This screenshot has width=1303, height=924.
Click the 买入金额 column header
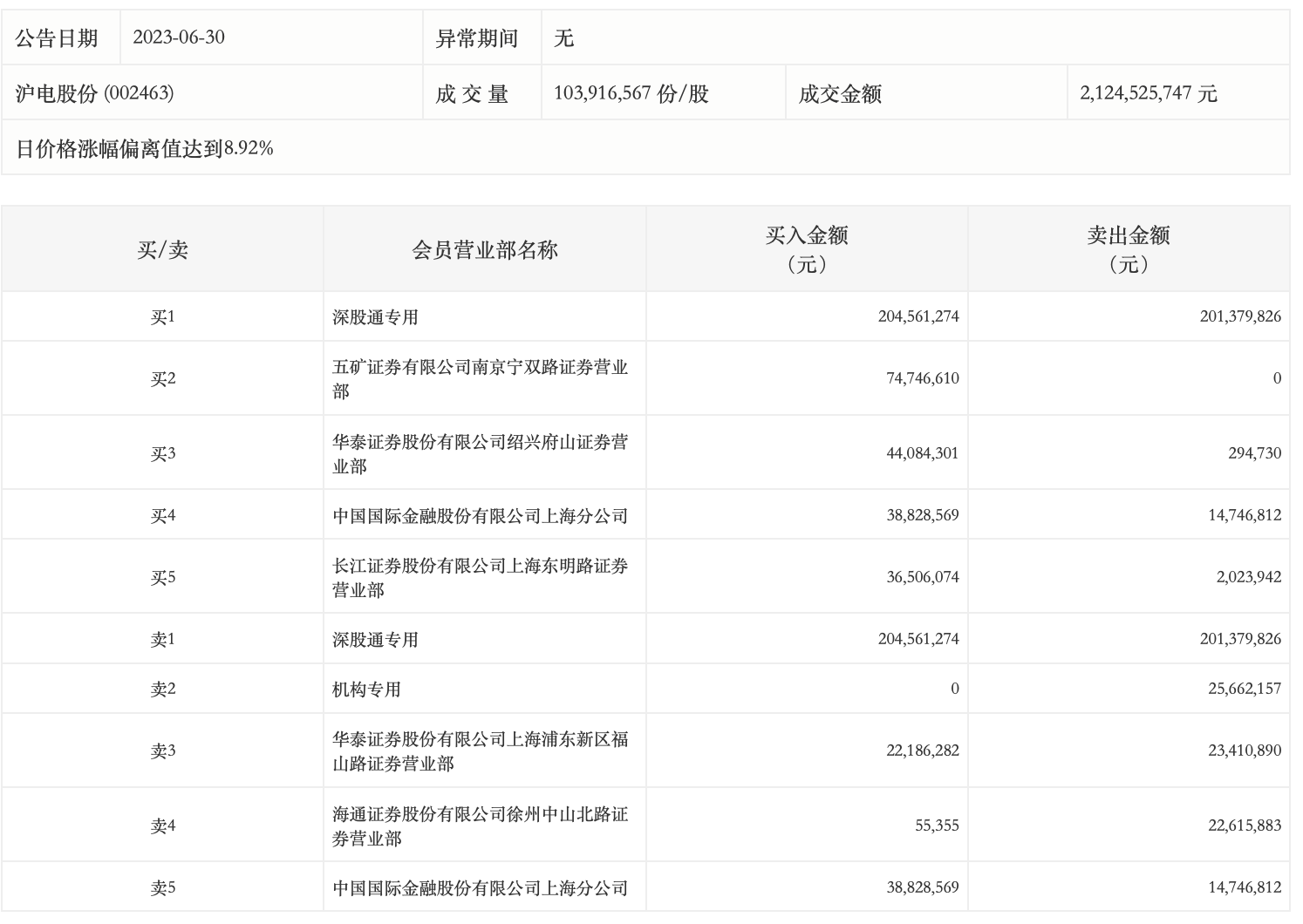pos(807,249)
